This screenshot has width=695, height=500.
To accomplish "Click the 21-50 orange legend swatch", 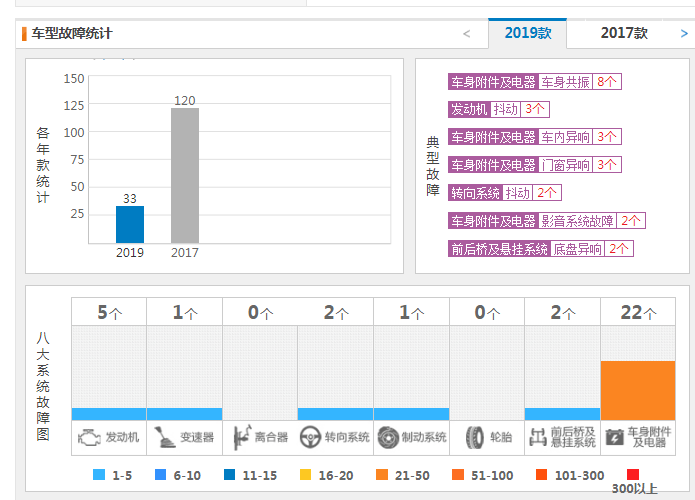I will tap(382, 475).
